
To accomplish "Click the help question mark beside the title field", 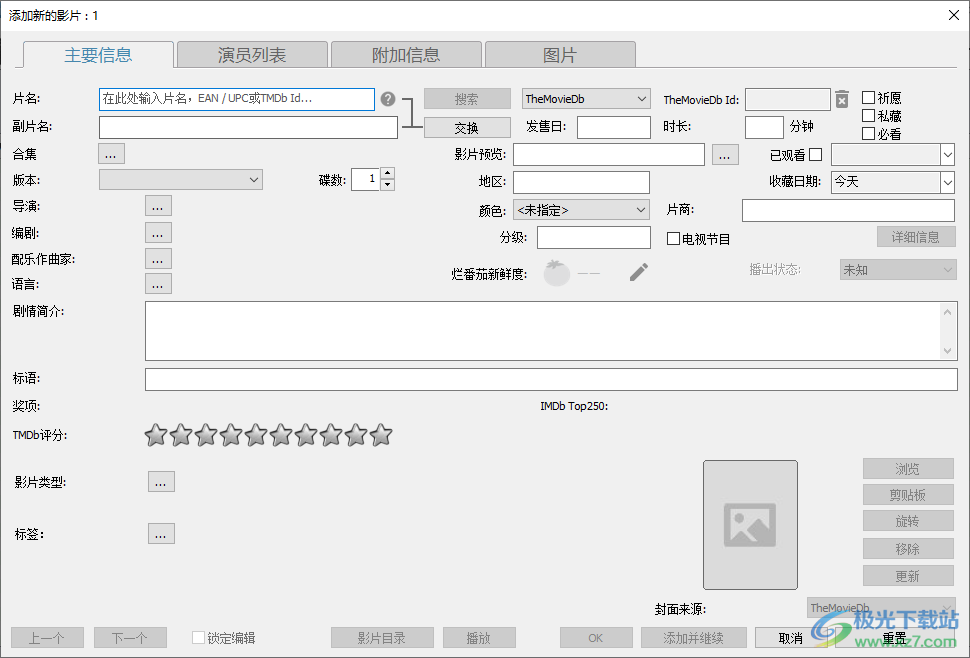I will (x=389, y=99).
